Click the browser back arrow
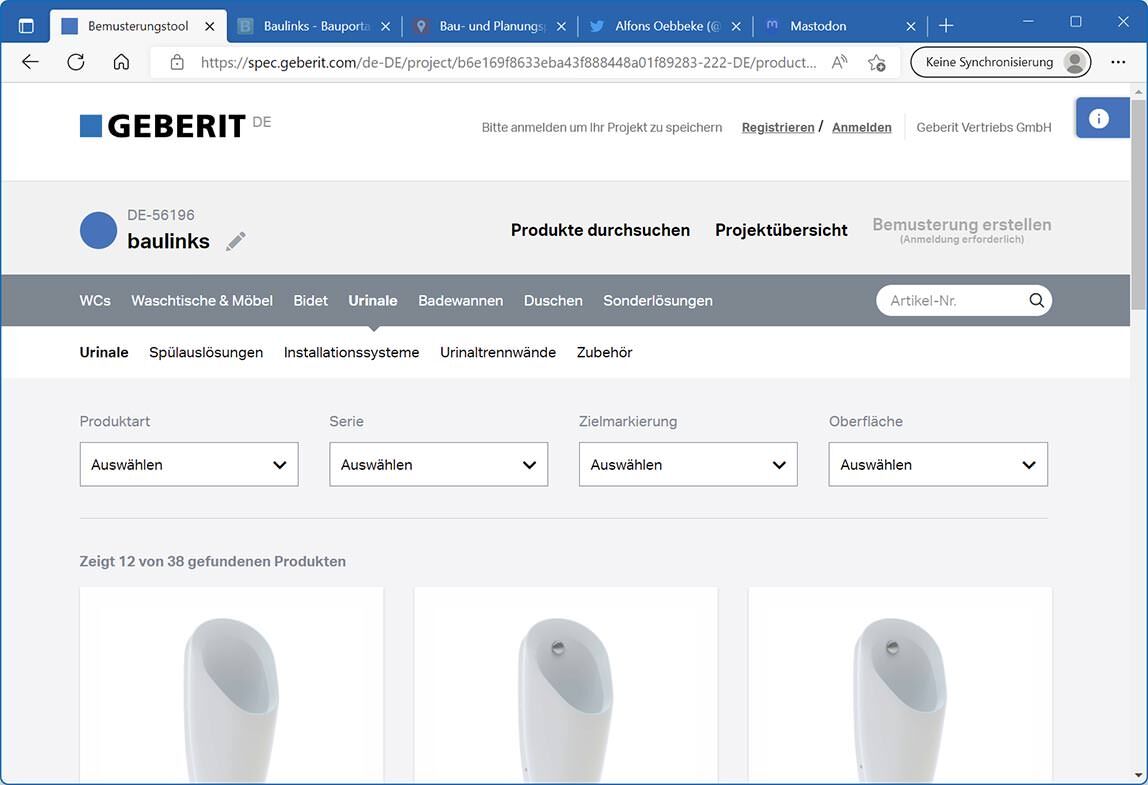The width and height of the screenshot is (1148, 785). coord(30,62)
